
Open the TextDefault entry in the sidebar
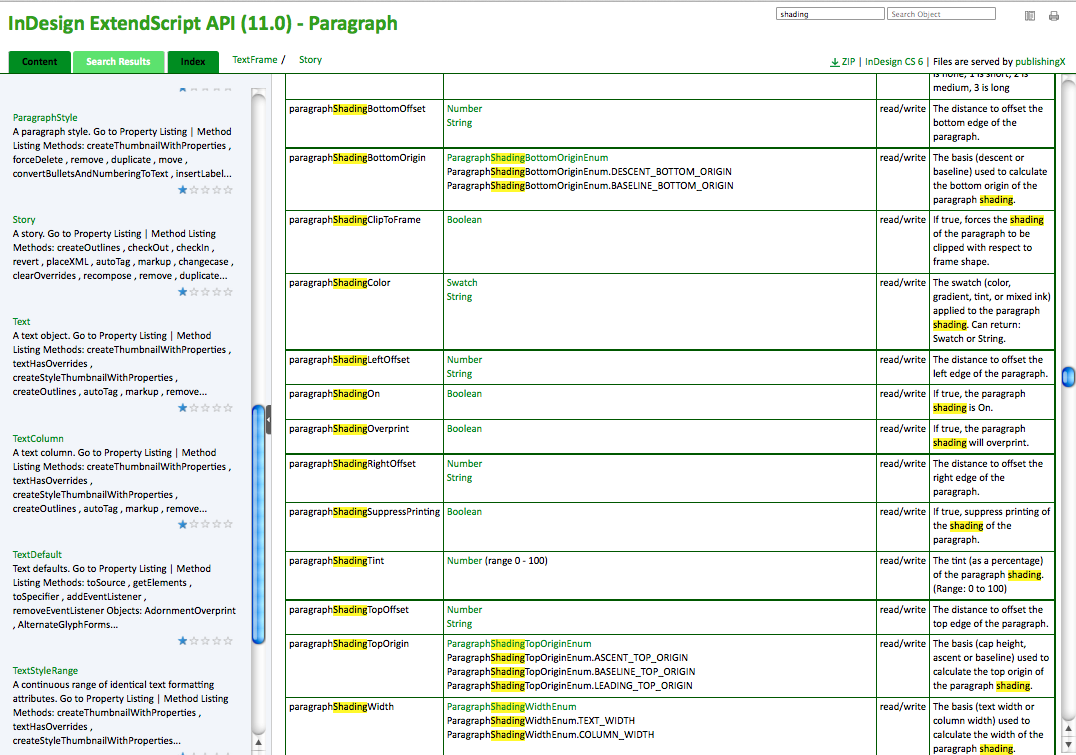pos(38,554)
